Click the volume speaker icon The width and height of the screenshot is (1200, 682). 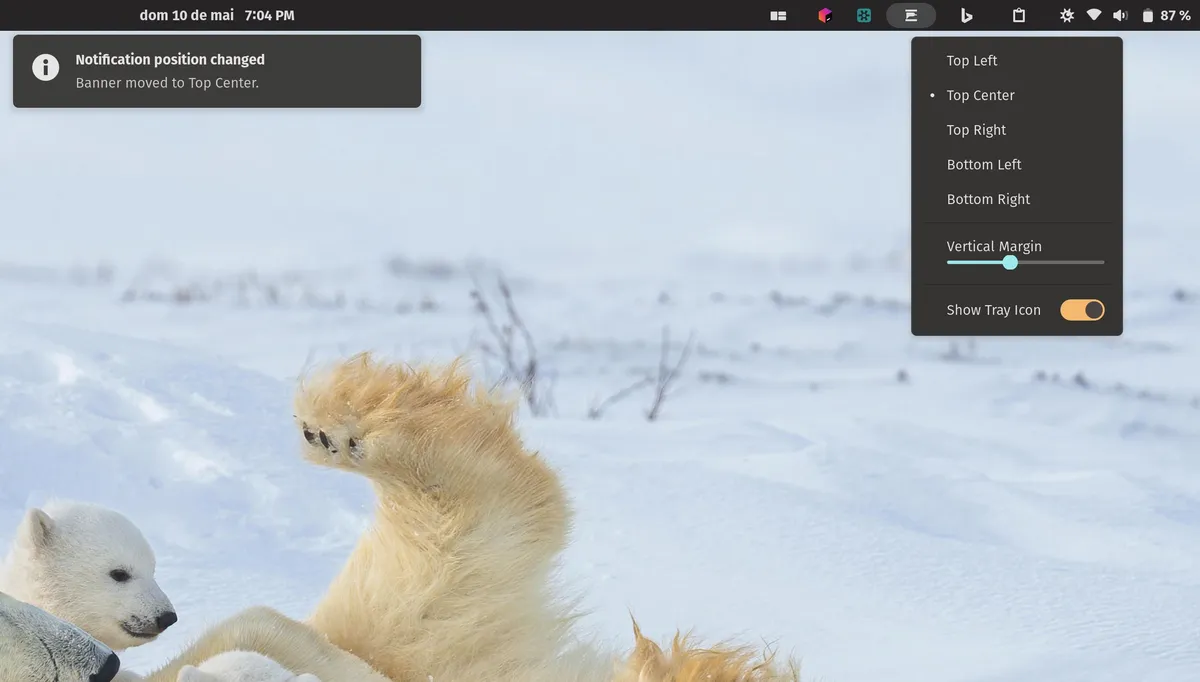pyautogui.click(x=1120, y=15)
